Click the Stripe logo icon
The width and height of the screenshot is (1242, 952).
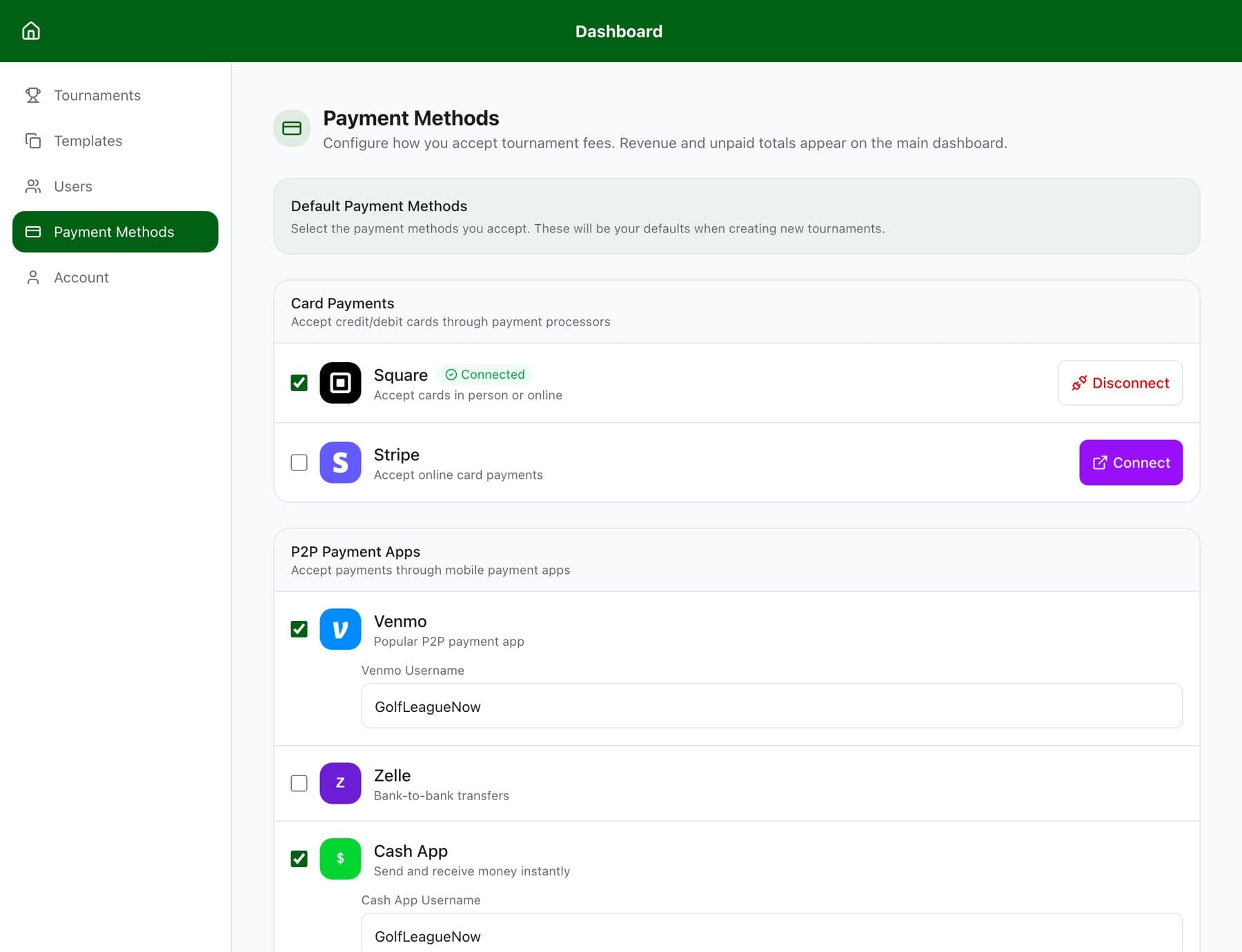340,462
